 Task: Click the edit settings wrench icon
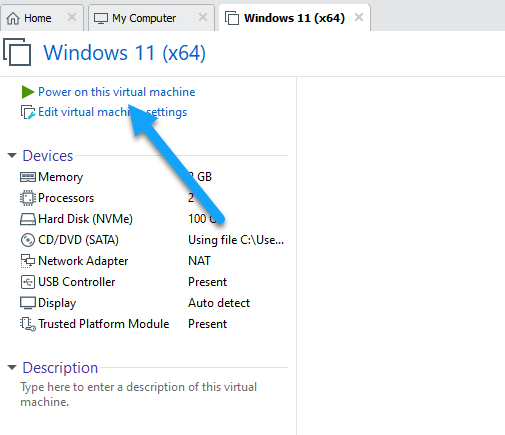[x=28, y=112]
